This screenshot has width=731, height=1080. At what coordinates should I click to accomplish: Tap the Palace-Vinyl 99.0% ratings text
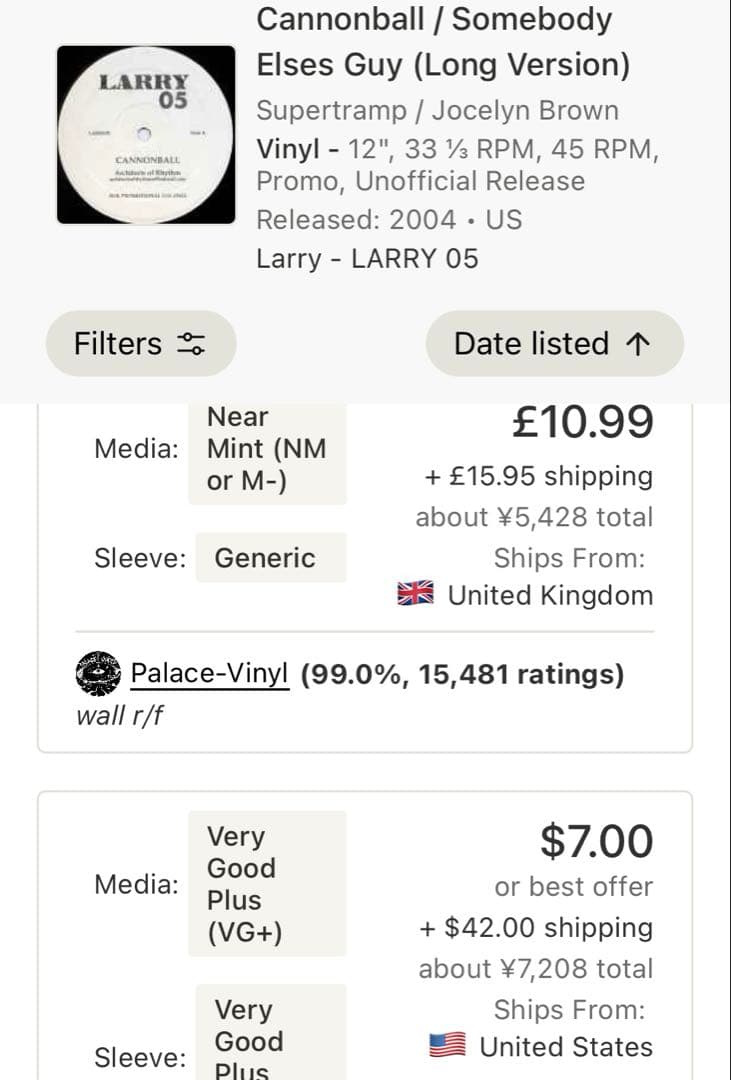pyautogui.click(x=462, y=674)
